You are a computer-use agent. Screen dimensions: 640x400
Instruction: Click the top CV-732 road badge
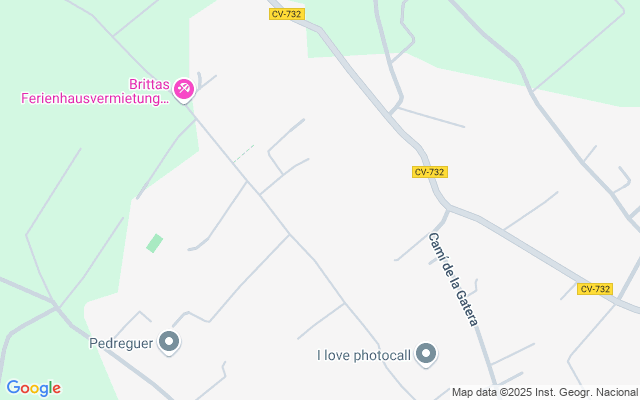click(287, 14)
